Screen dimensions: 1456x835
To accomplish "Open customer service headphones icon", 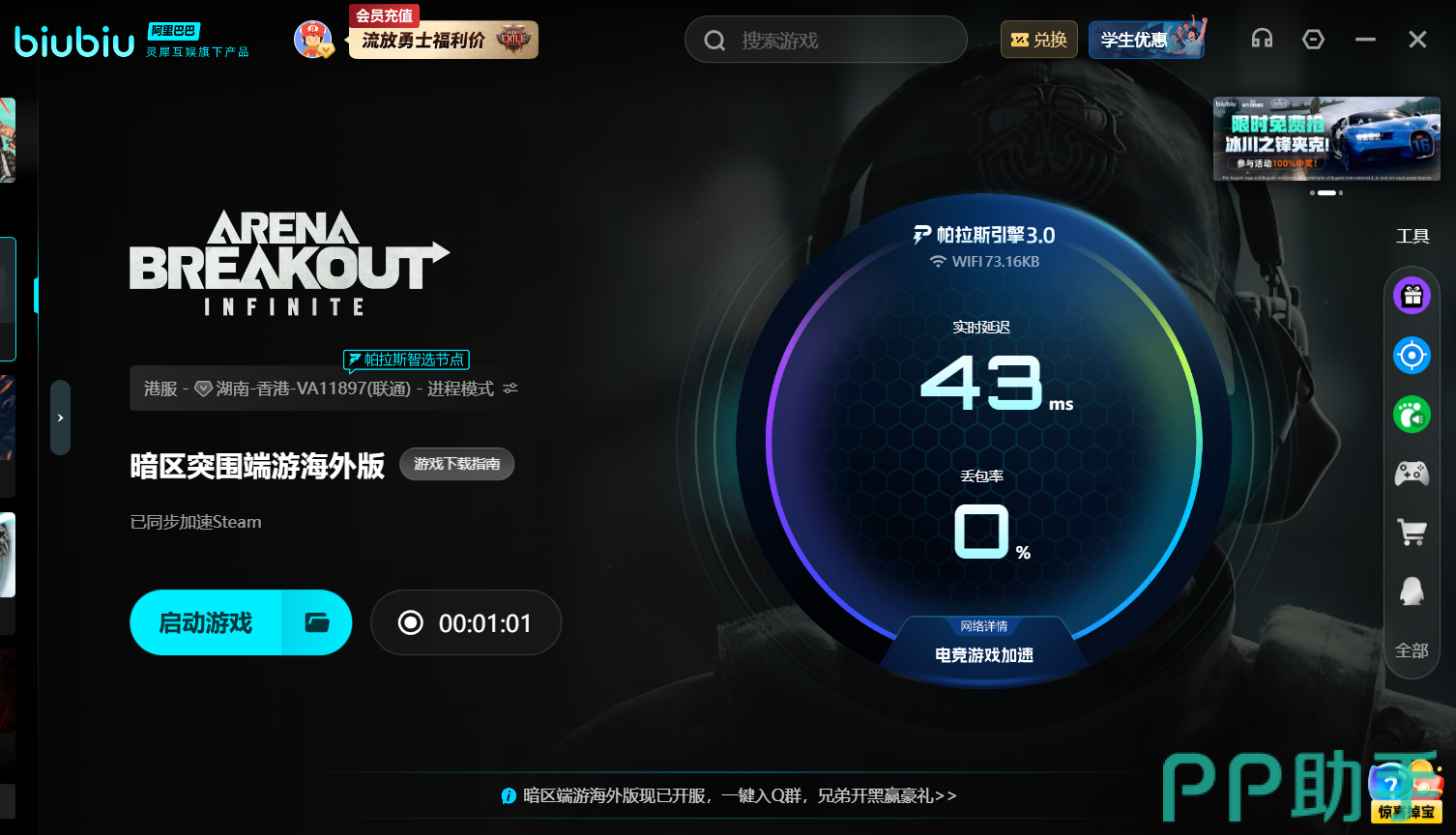I will click(x=1262, y=39).
